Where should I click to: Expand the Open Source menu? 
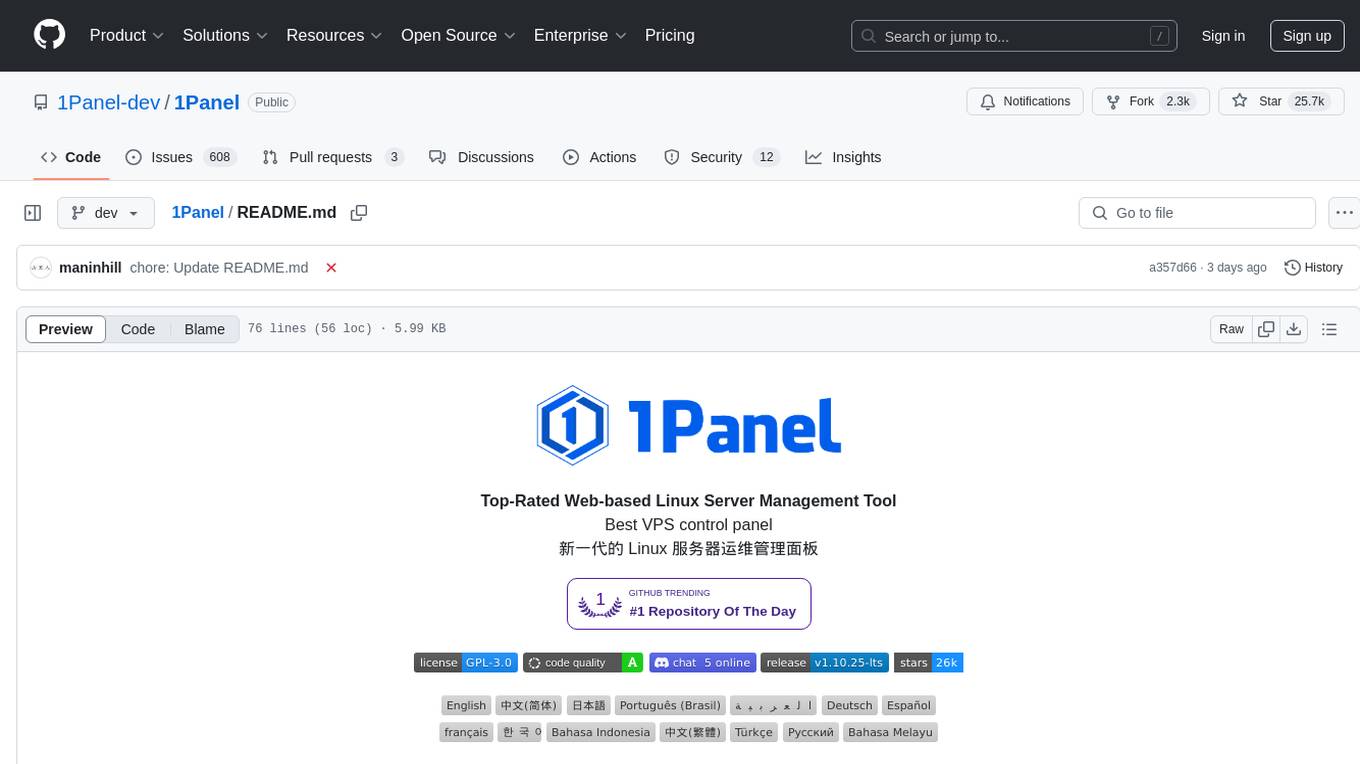click(458, 35)
